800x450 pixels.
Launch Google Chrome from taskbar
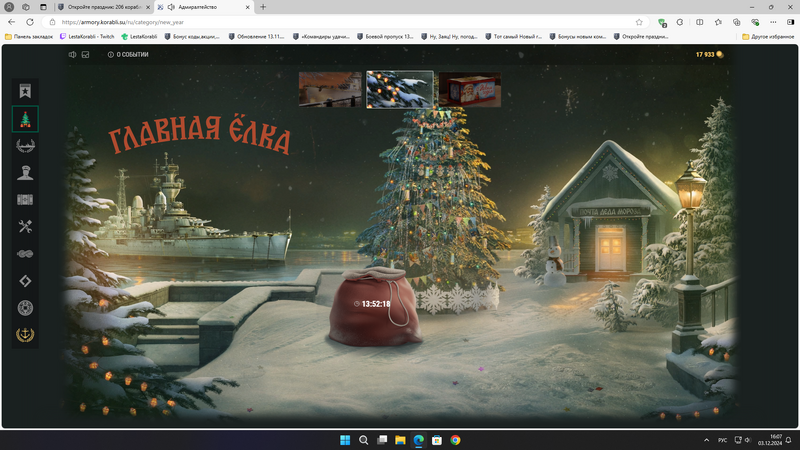click(455, 440)
